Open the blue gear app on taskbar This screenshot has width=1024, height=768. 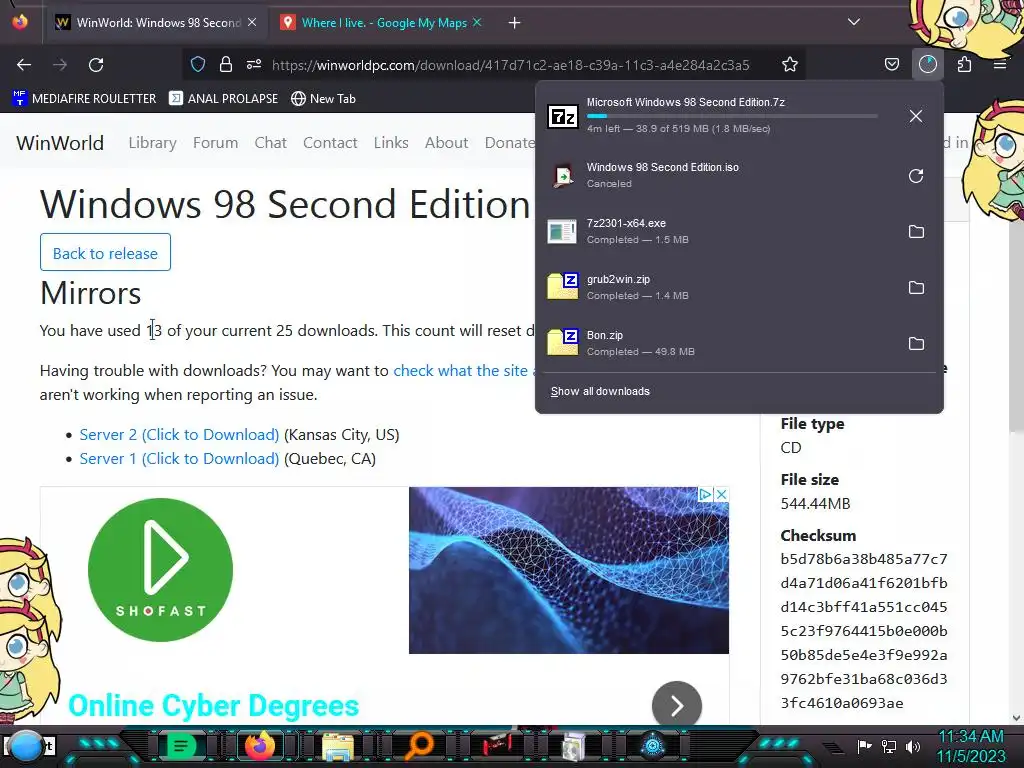pos(652,746)
